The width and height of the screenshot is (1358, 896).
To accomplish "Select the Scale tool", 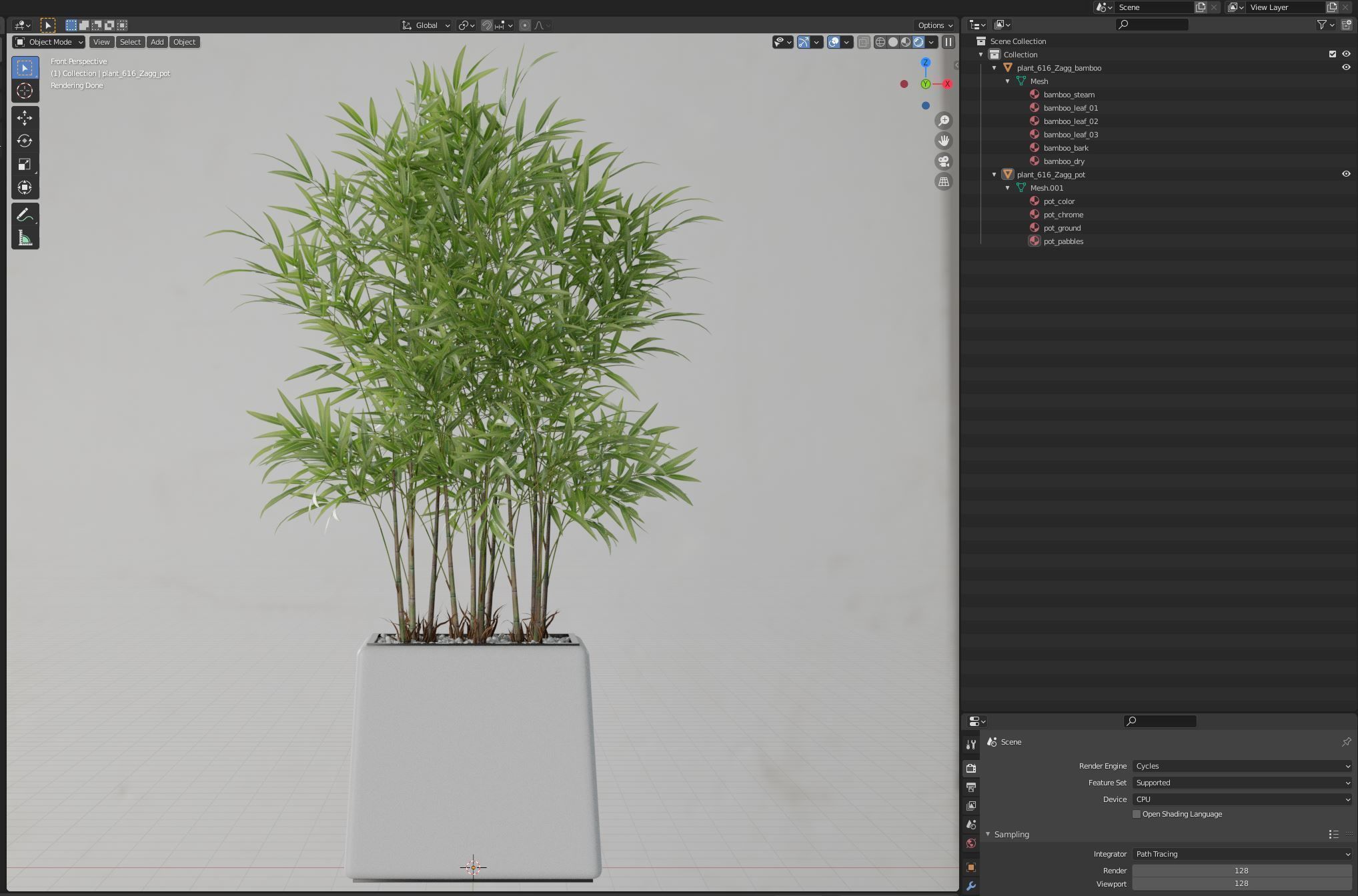I will (25, 165).
